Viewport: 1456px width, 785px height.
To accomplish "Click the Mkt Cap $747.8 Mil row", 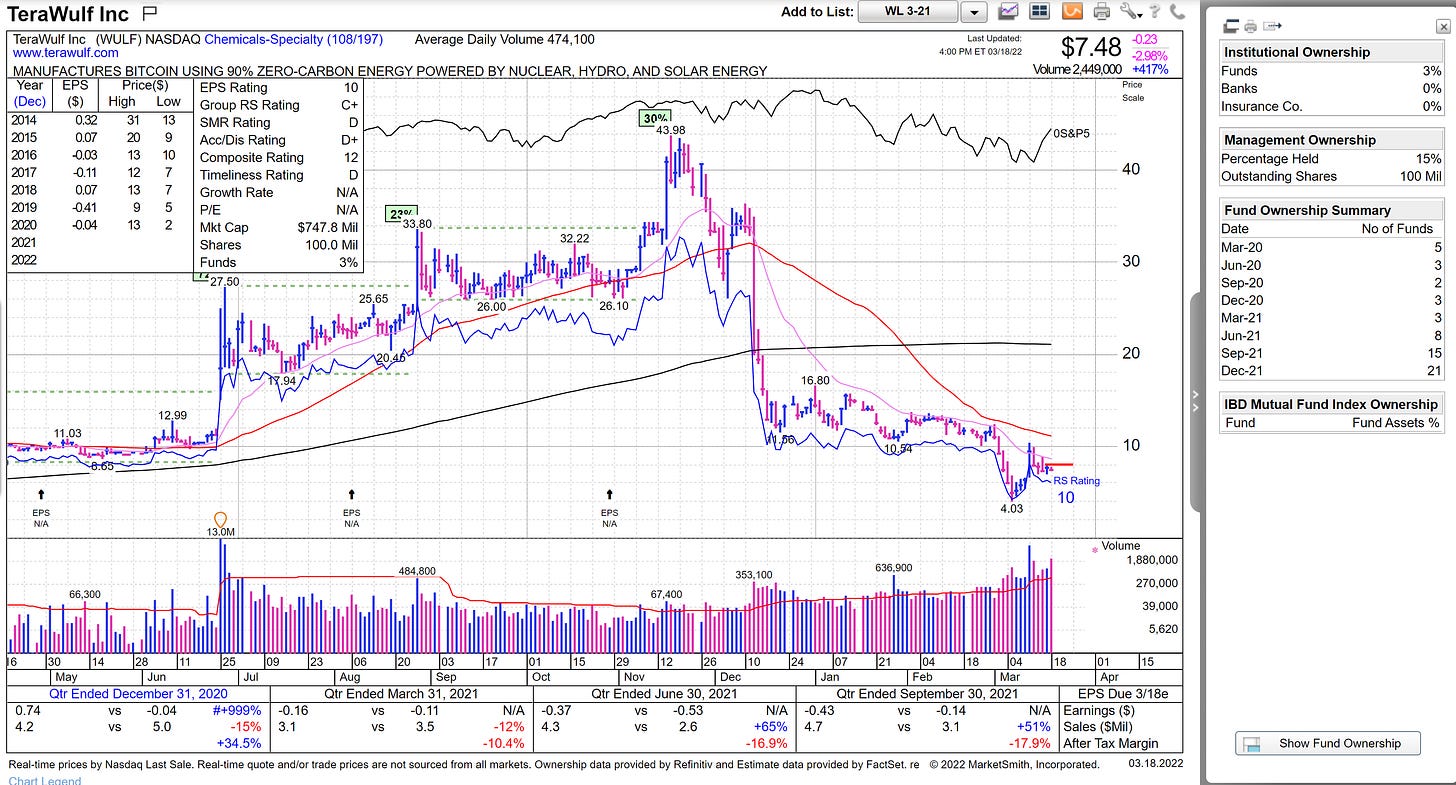I will (x=279, y=227).
